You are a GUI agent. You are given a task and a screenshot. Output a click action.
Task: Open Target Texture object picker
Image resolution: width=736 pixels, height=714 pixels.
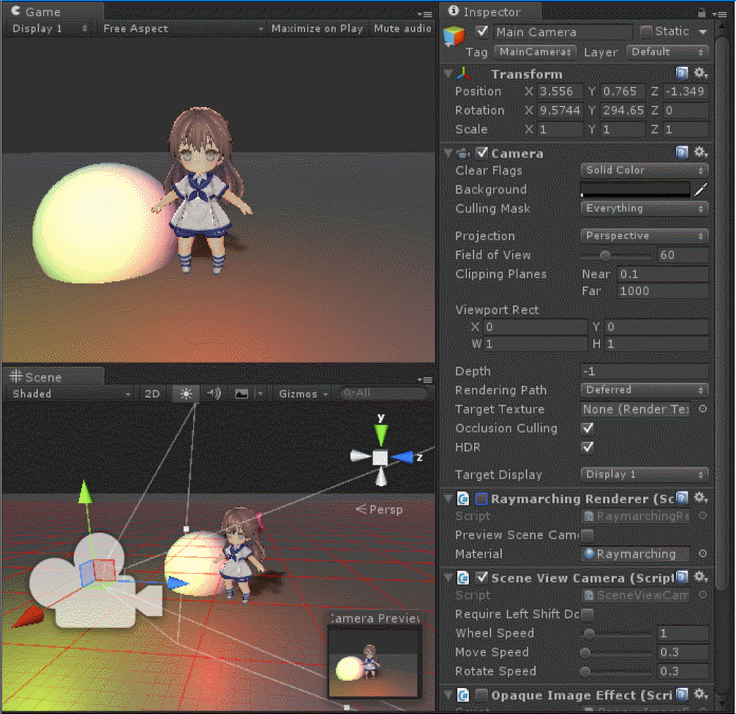(703, 409)
